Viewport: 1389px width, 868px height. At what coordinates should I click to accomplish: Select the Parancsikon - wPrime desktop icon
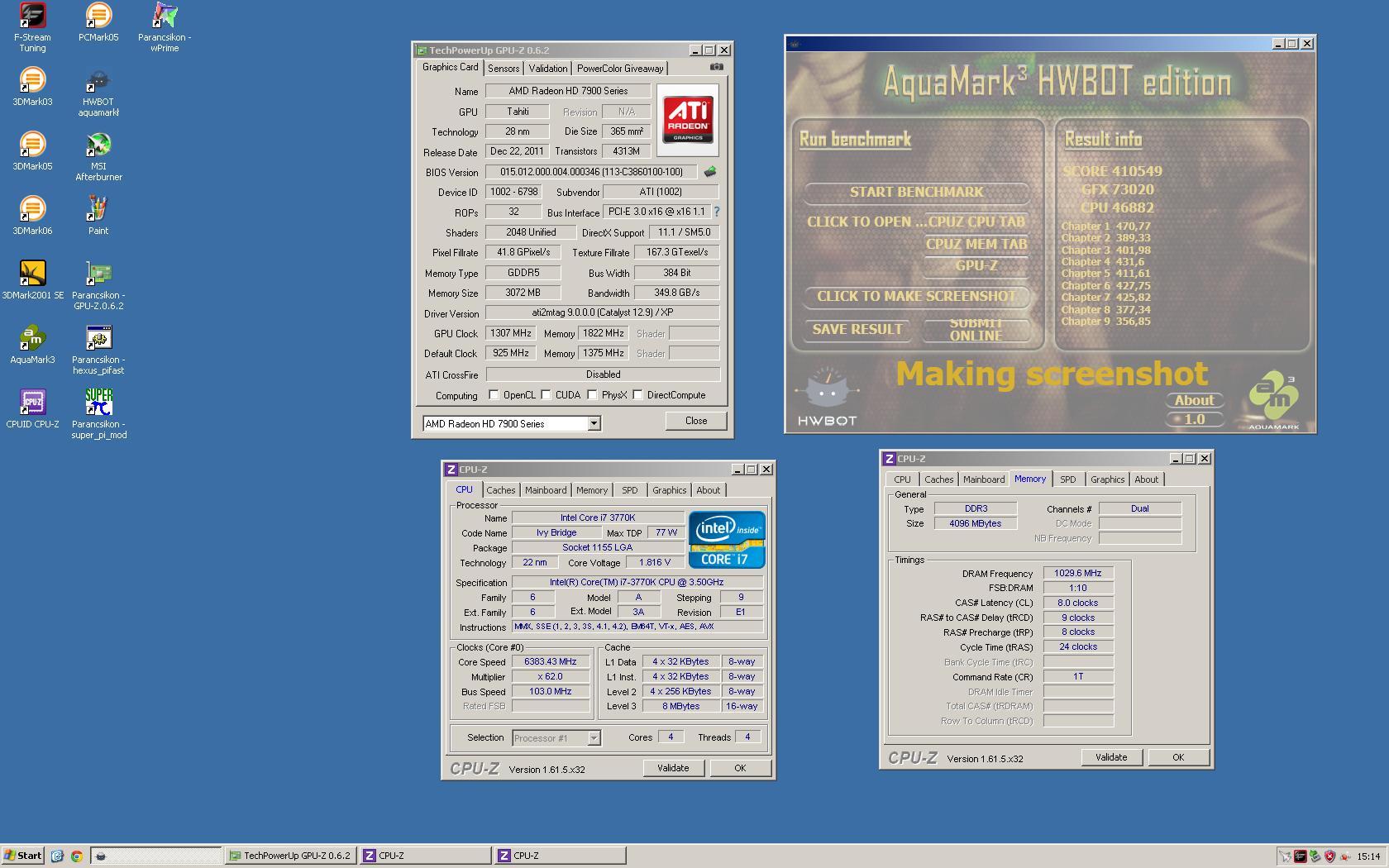[165, 28]
